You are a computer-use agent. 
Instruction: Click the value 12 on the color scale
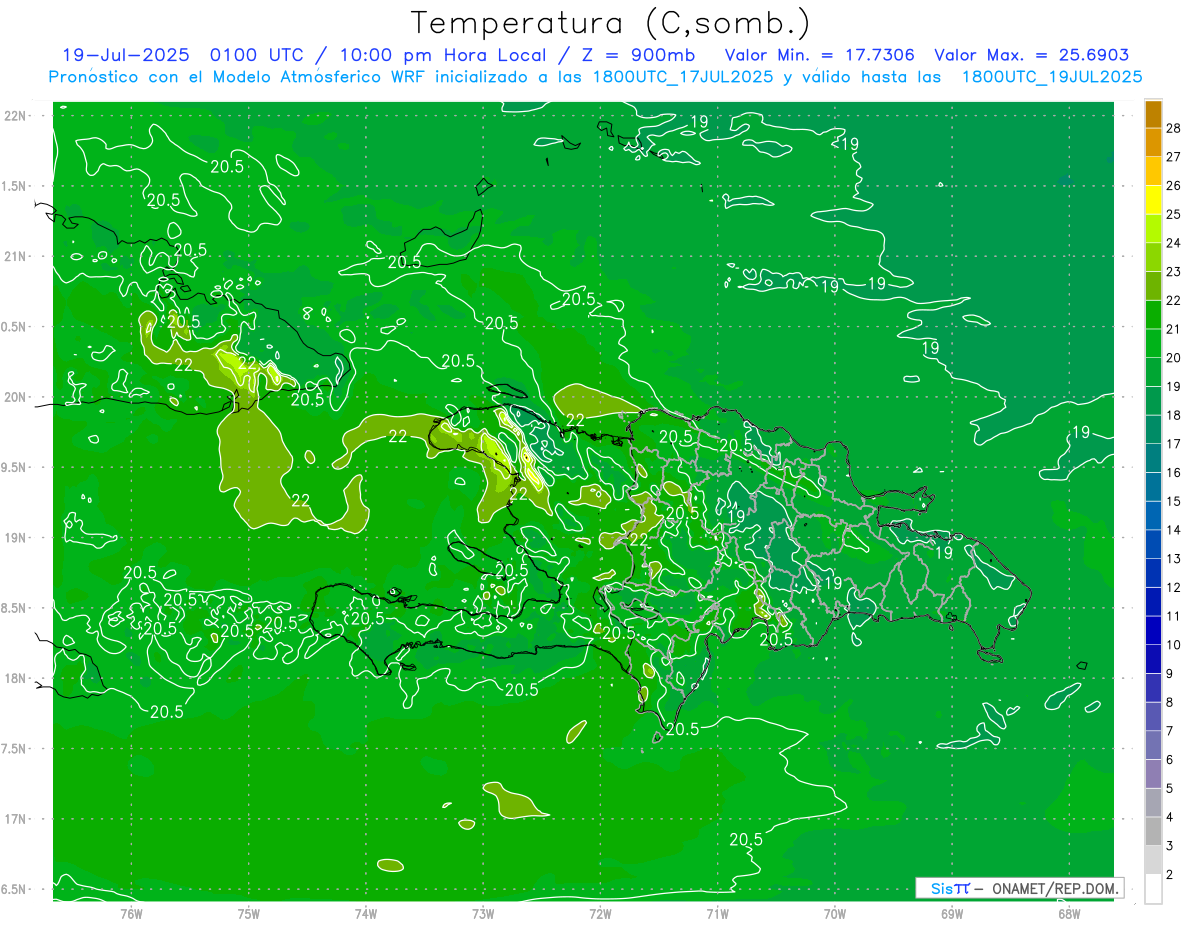[x=1174, y=588]
